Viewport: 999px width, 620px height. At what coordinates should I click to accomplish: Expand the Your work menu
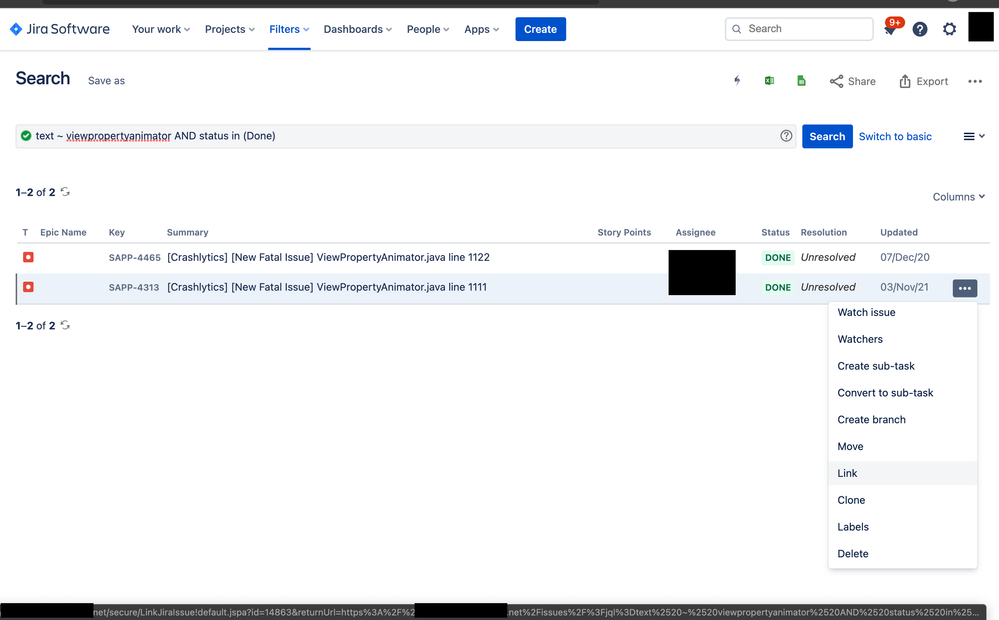[x=161, y=29]
